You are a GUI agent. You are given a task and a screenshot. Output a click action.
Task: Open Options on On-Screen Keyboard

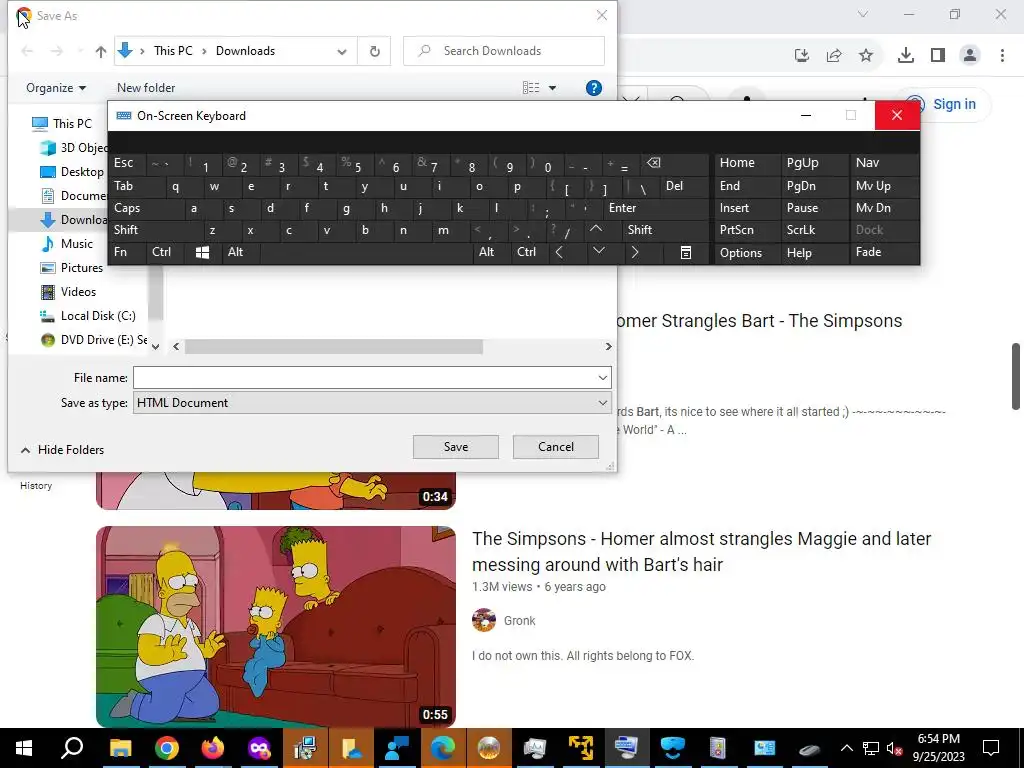coord(747,252)
